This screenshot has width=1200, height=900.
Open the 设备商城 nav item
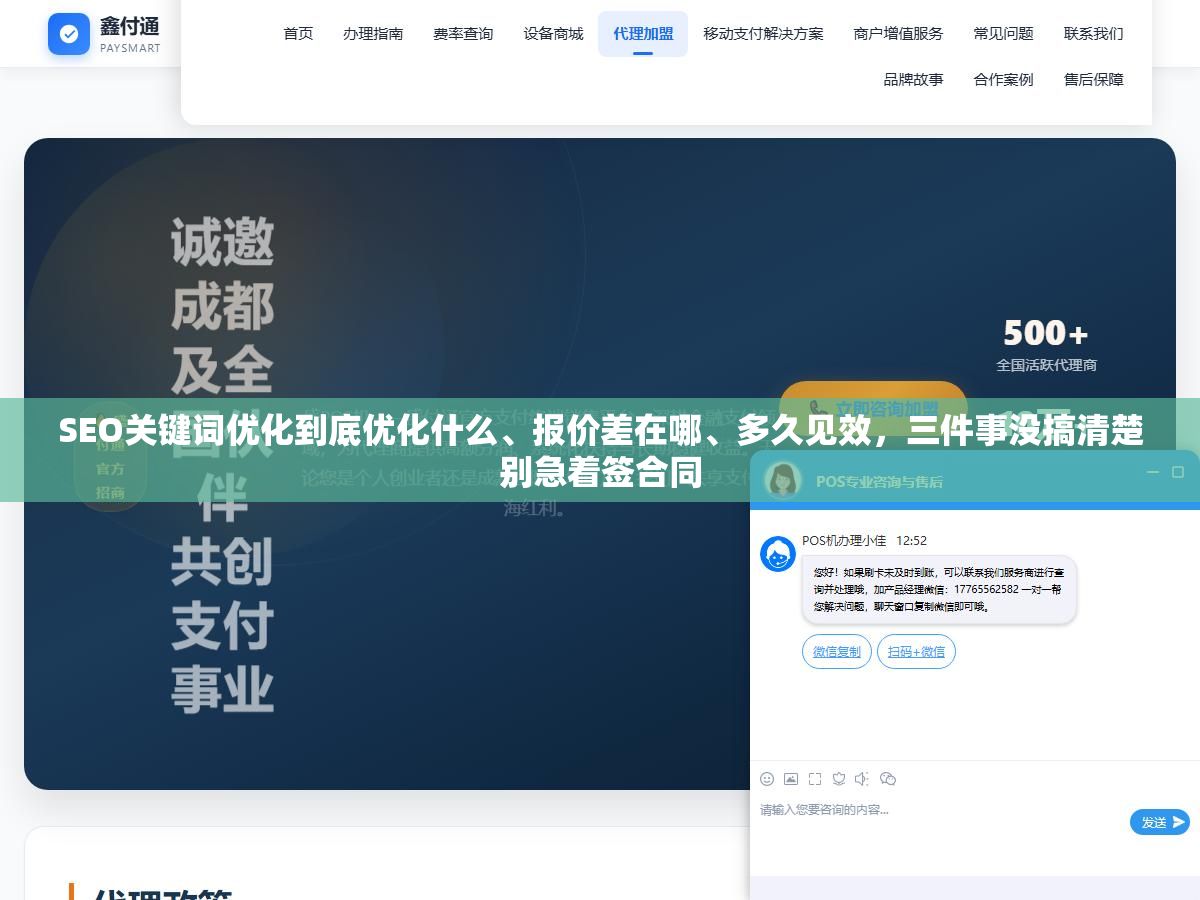pos(553,34)
